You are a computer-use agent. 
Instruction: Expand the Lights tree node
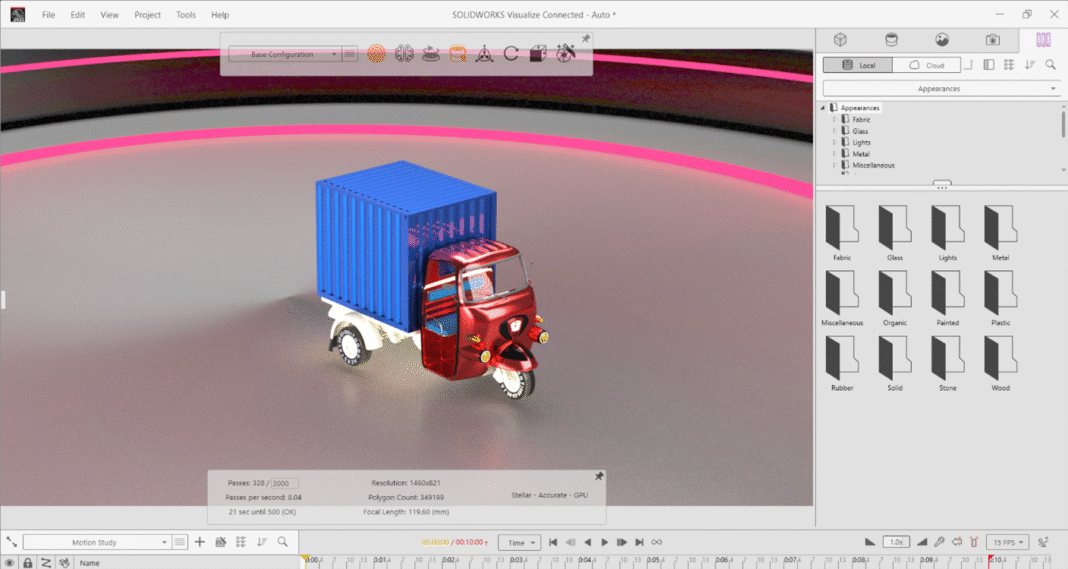pos(834,142)
